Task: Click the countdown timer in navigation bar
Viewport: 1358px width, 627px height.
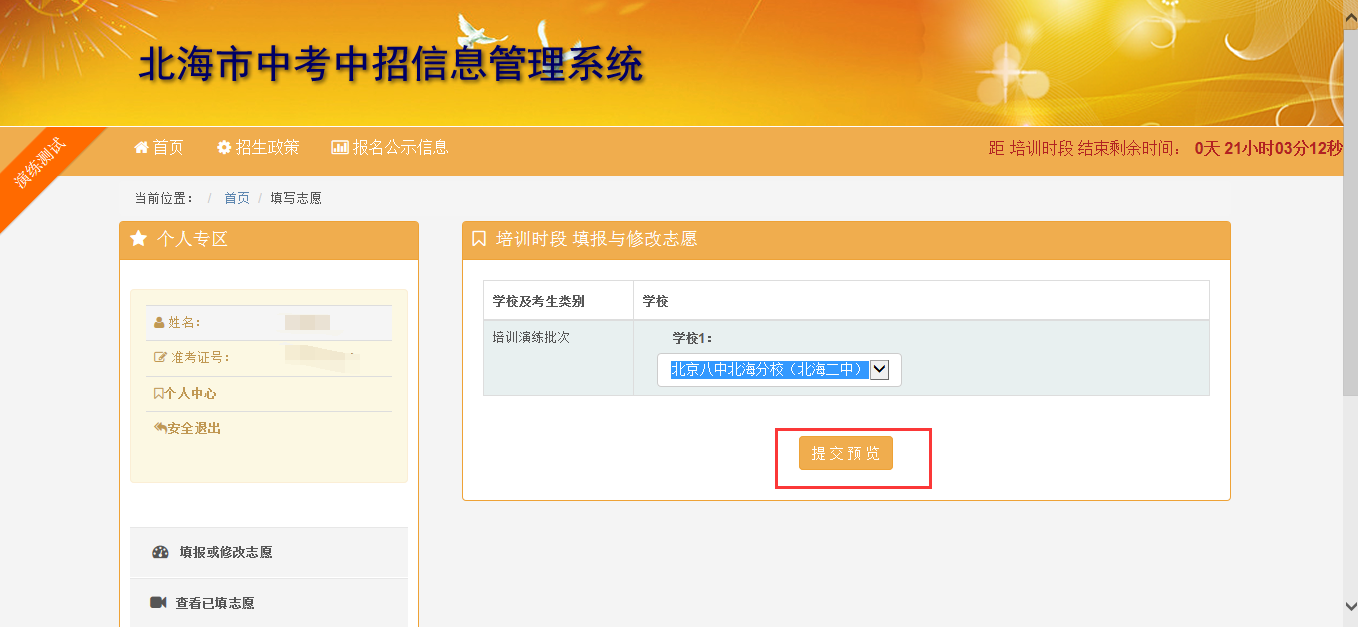Action: click(x=1166, y=148)
